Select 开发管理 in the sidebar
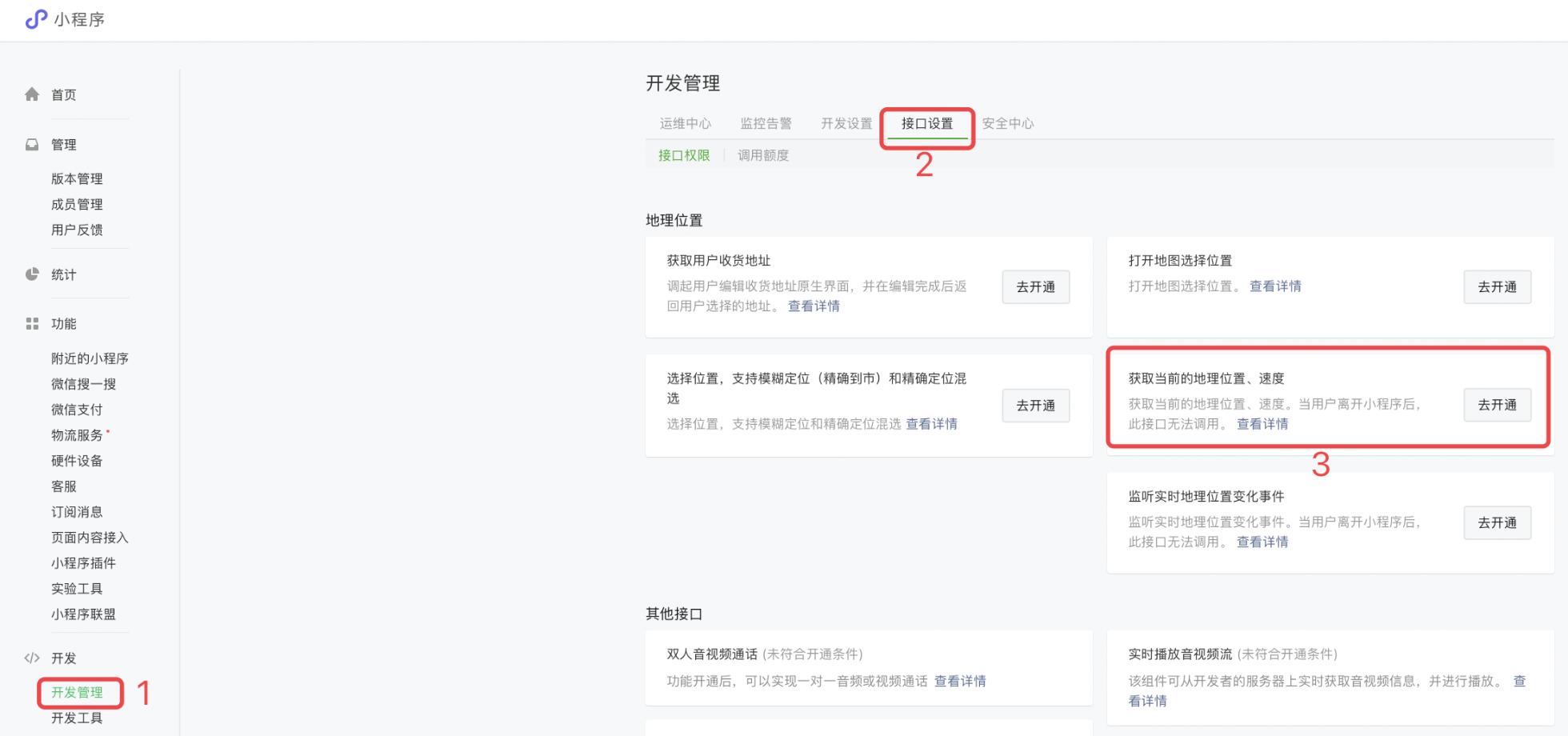Viewport: 1568px width, 736px height. pos(77,693)
